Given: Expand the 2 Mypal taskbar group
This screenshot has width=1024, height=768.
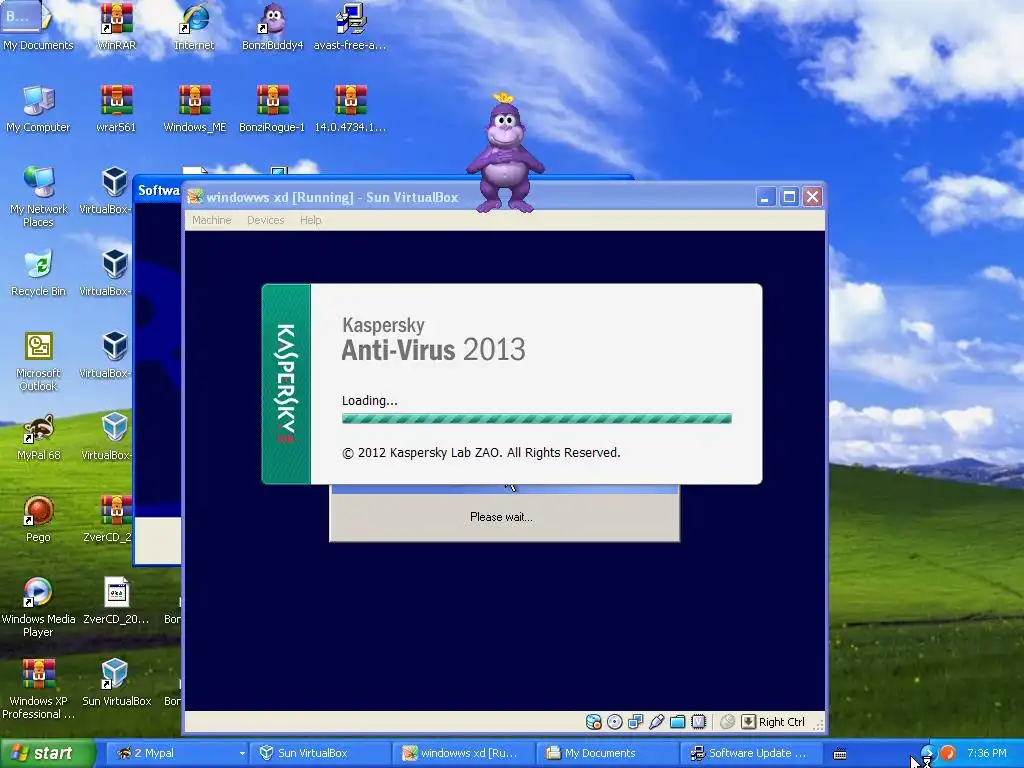Looking at the screenshot, I should (x=177, y=753).
